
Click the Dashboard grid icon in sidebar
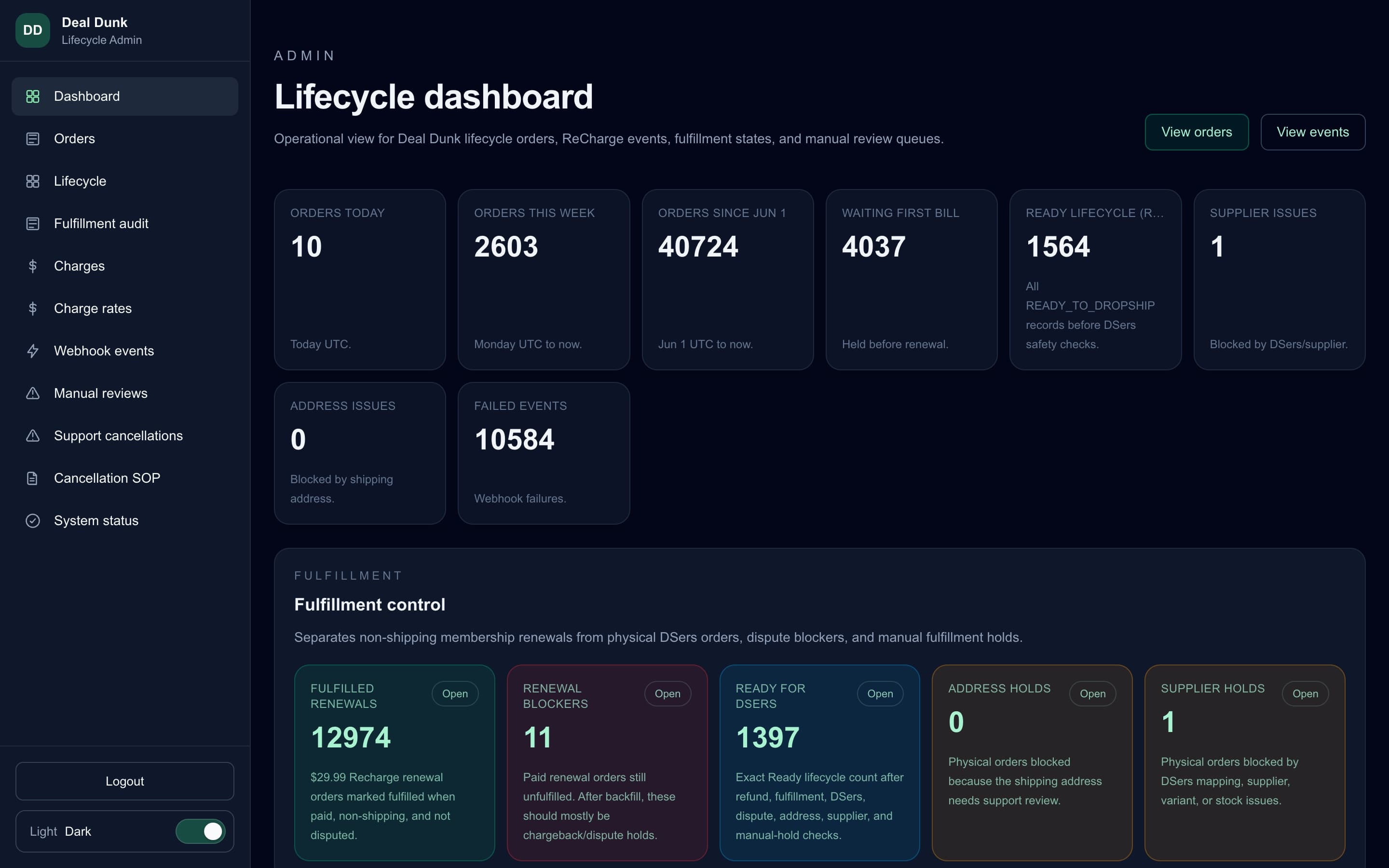[33, 96]
